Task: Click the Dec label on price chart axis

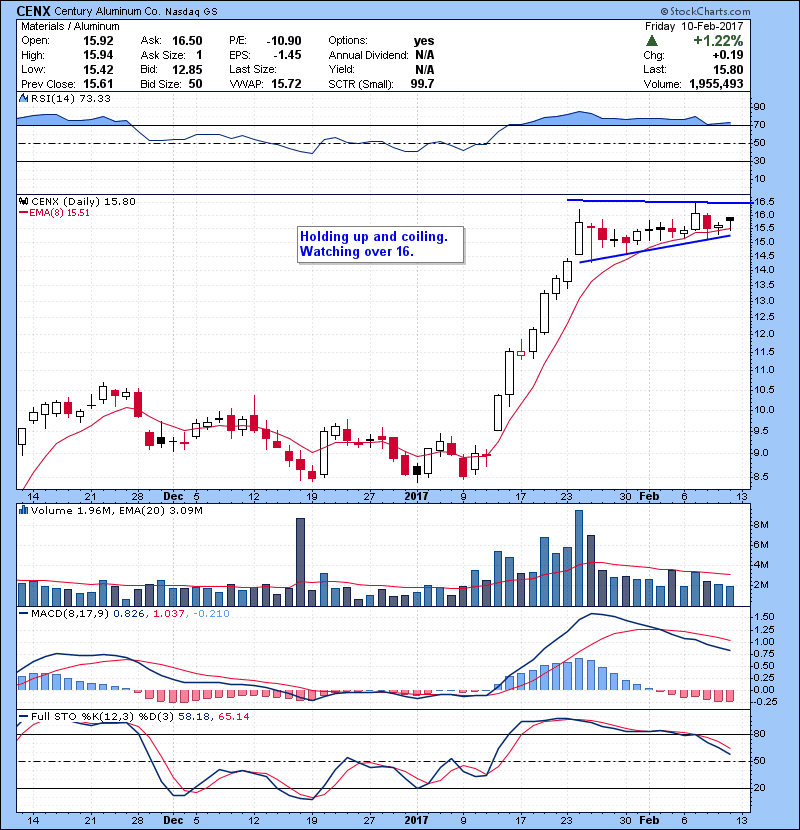Action: [x=173, y=497]
